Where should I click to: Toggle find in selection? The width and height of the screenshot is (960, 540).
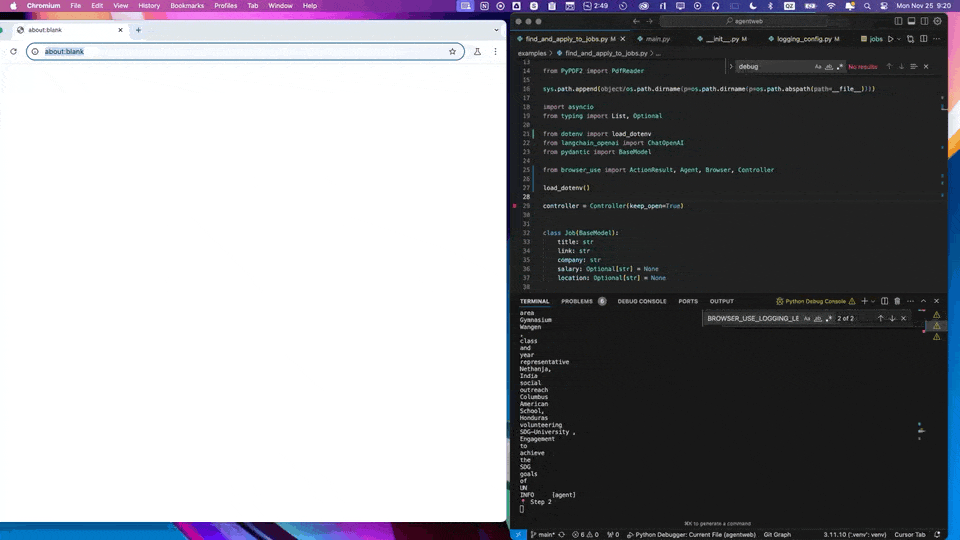click(913, 66)
